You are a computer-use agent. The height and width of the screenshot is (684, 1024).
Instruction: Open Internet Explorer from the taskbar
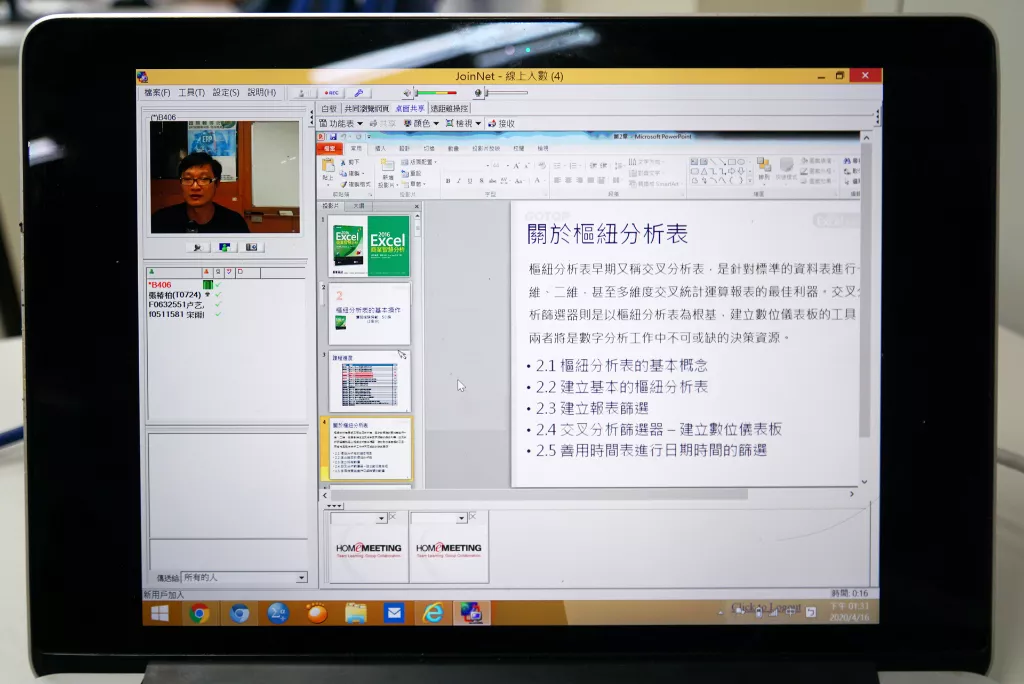click(x=432, y=613)
